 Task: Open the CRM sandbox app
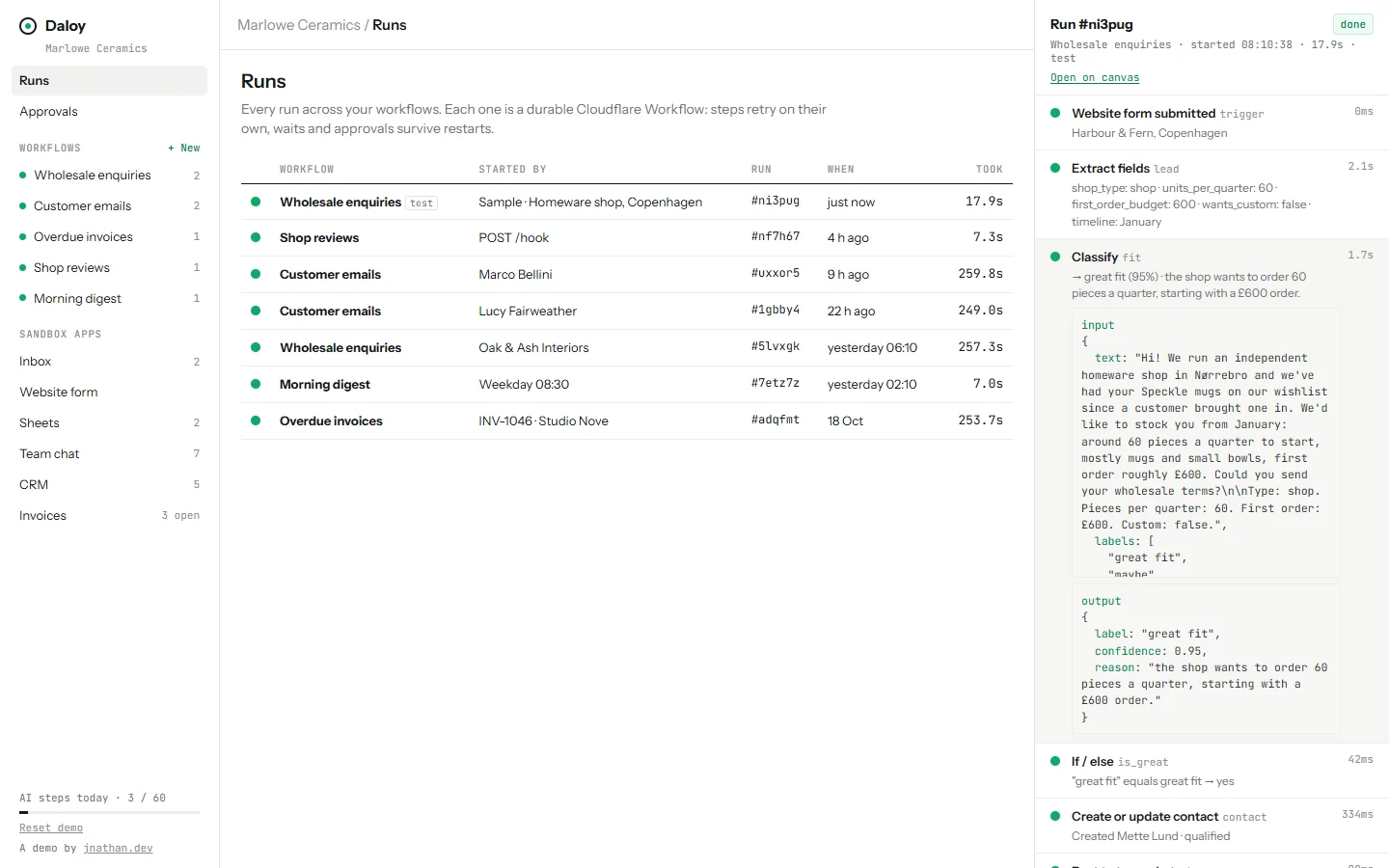click(x=109, y=485)
